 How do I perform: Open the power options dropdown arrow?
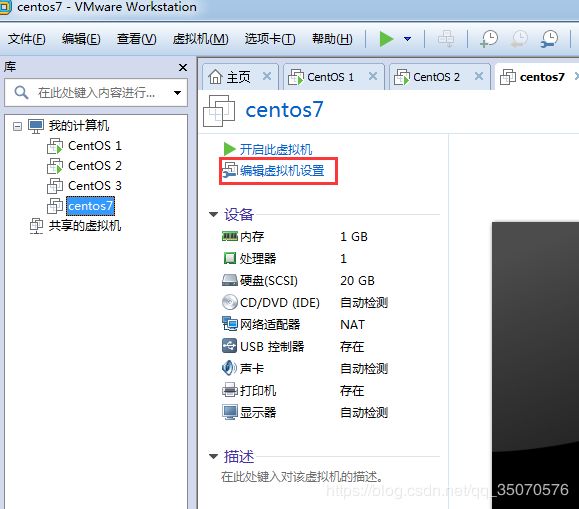coord(408,39)
